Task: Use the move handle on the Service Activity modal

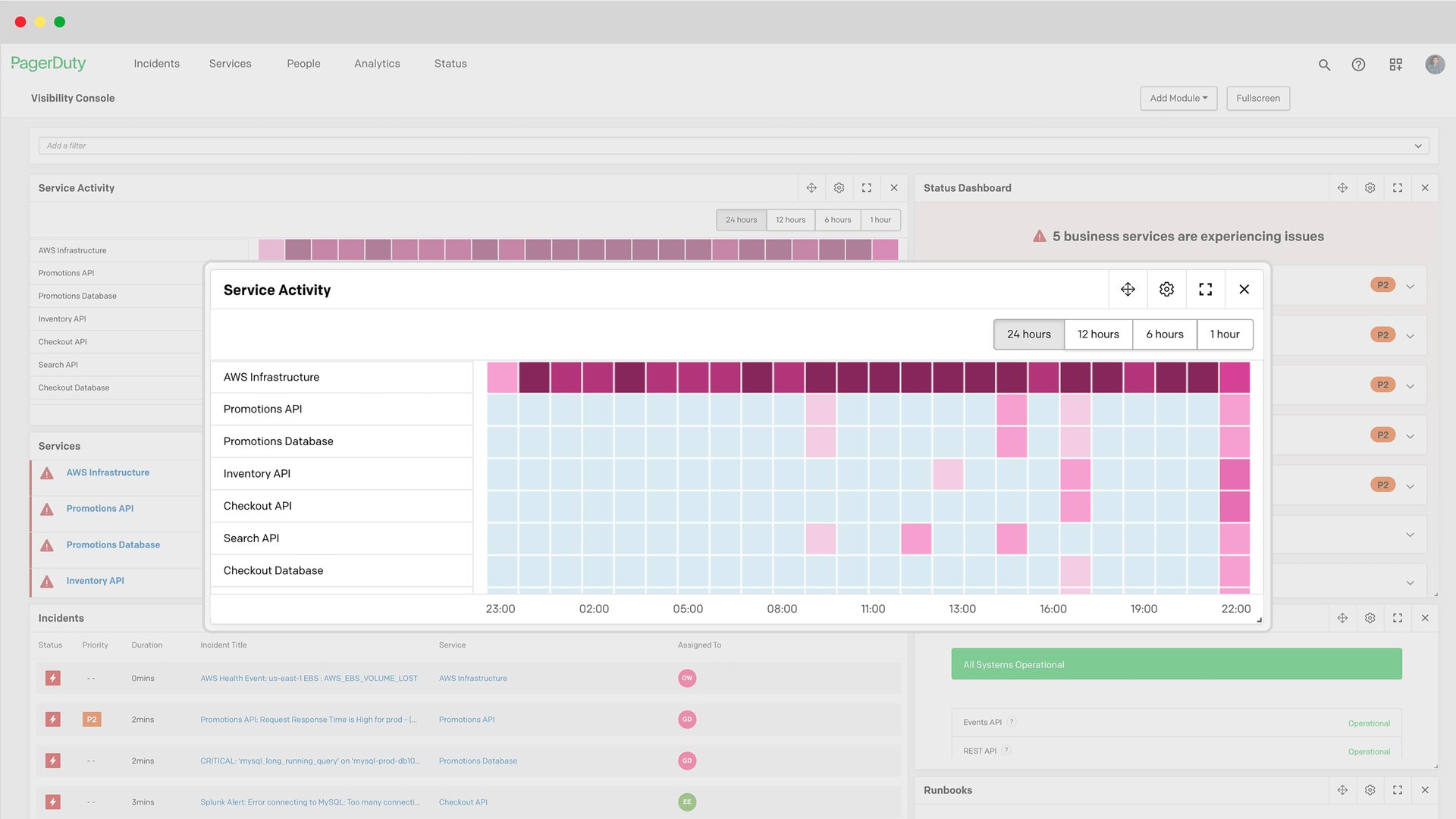Action: point(1128,289)
